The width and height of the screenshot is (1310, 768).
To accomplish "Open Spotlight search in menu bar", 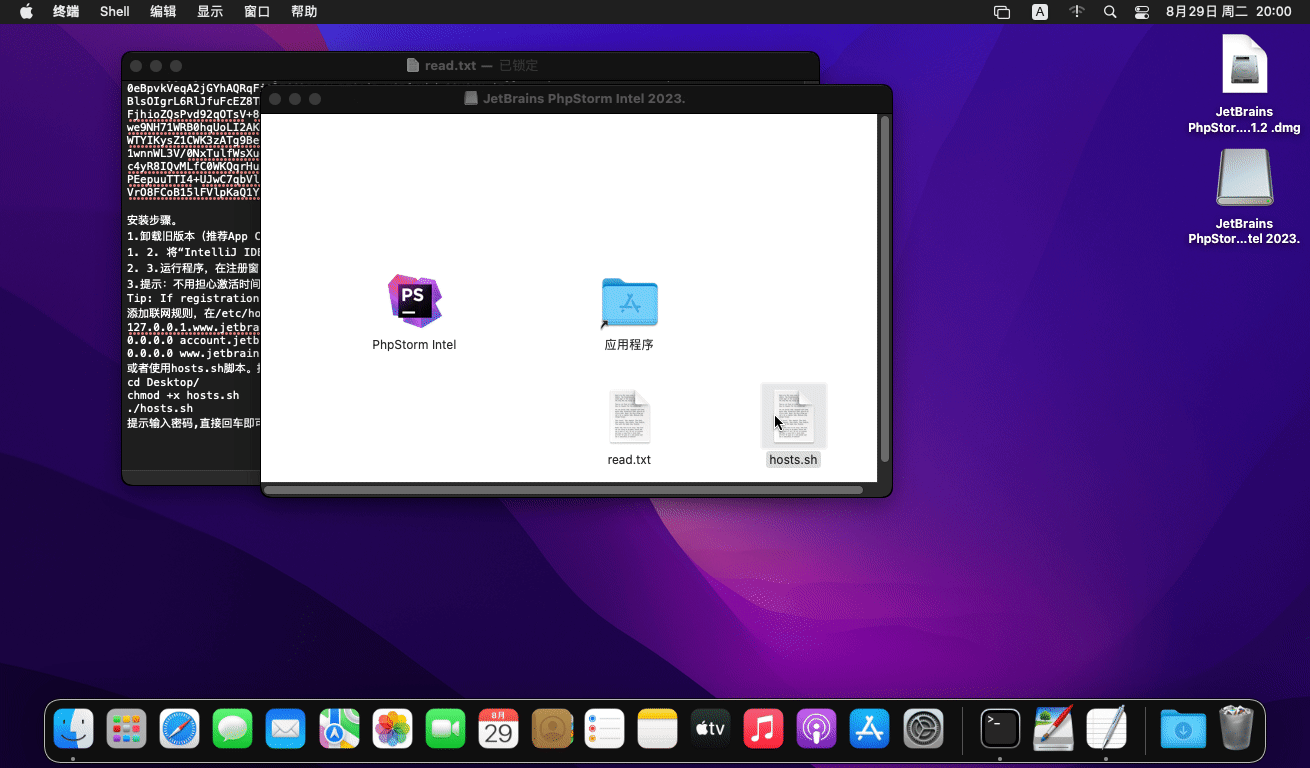I will coord(1110,12).
